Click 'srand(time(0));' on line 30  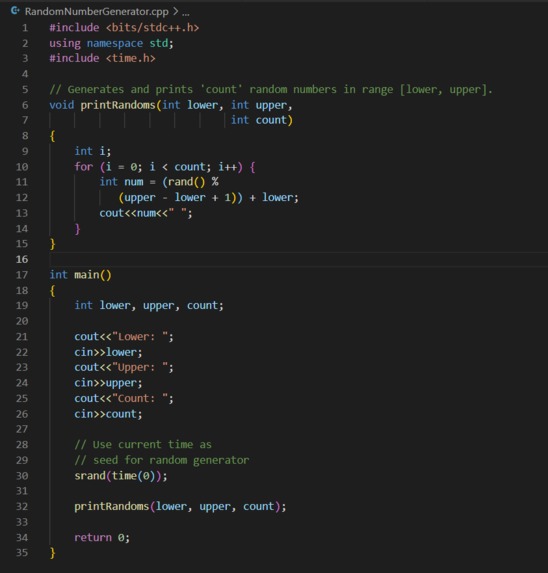tap(121, 476)
